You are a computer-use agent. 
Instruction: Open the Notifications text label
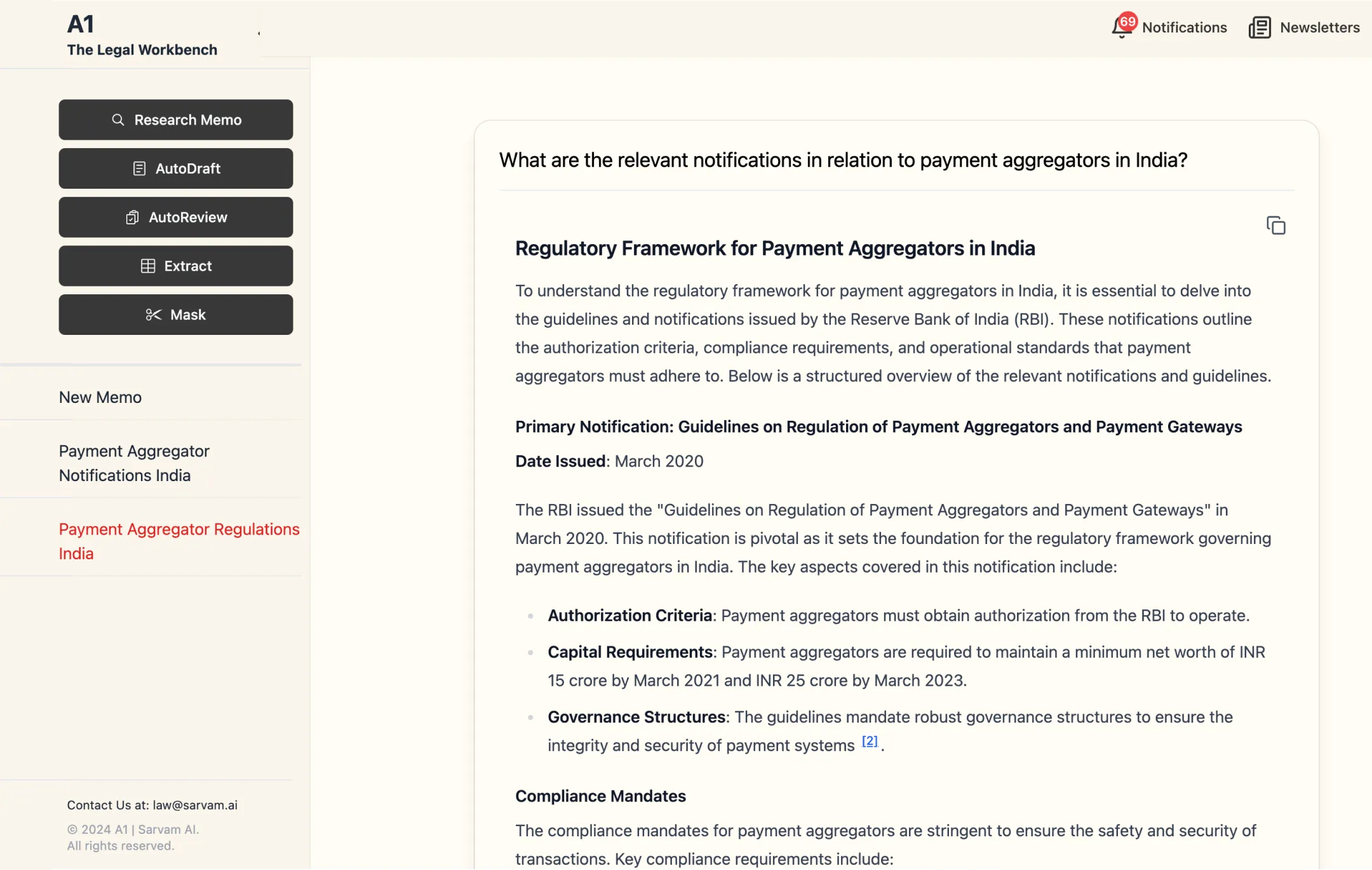[x=1184, y=28]
